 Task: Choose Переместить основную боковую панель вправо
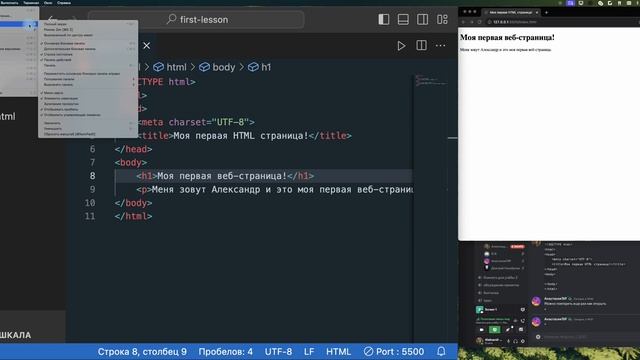88,73
